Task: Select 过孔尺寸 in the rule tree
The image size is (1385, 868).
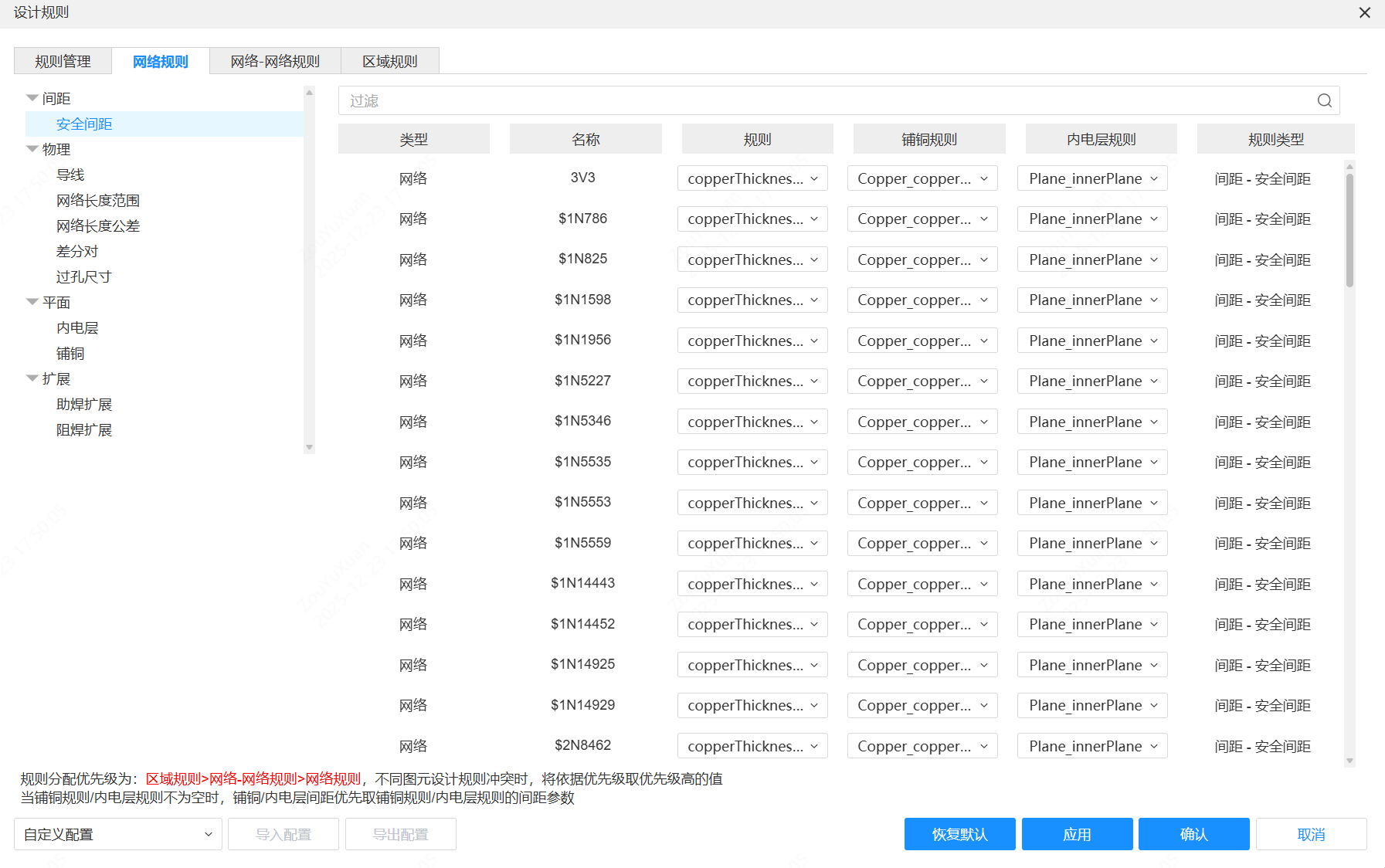Action: coord(83,276)
